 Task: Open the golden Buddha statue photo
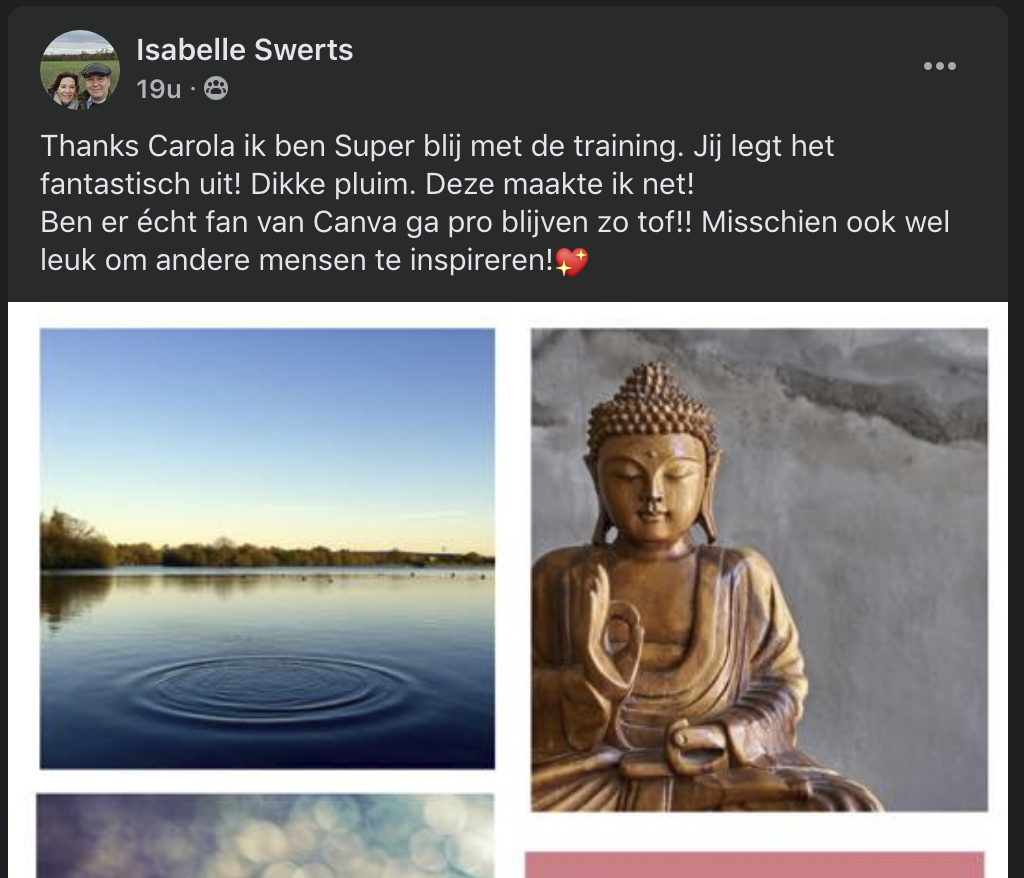coord(759,570)
